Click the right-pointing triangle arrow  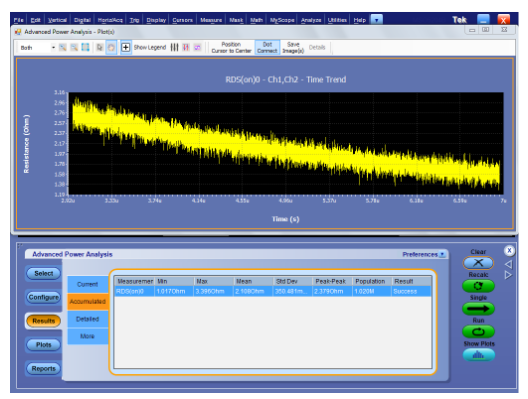[508, 275]
